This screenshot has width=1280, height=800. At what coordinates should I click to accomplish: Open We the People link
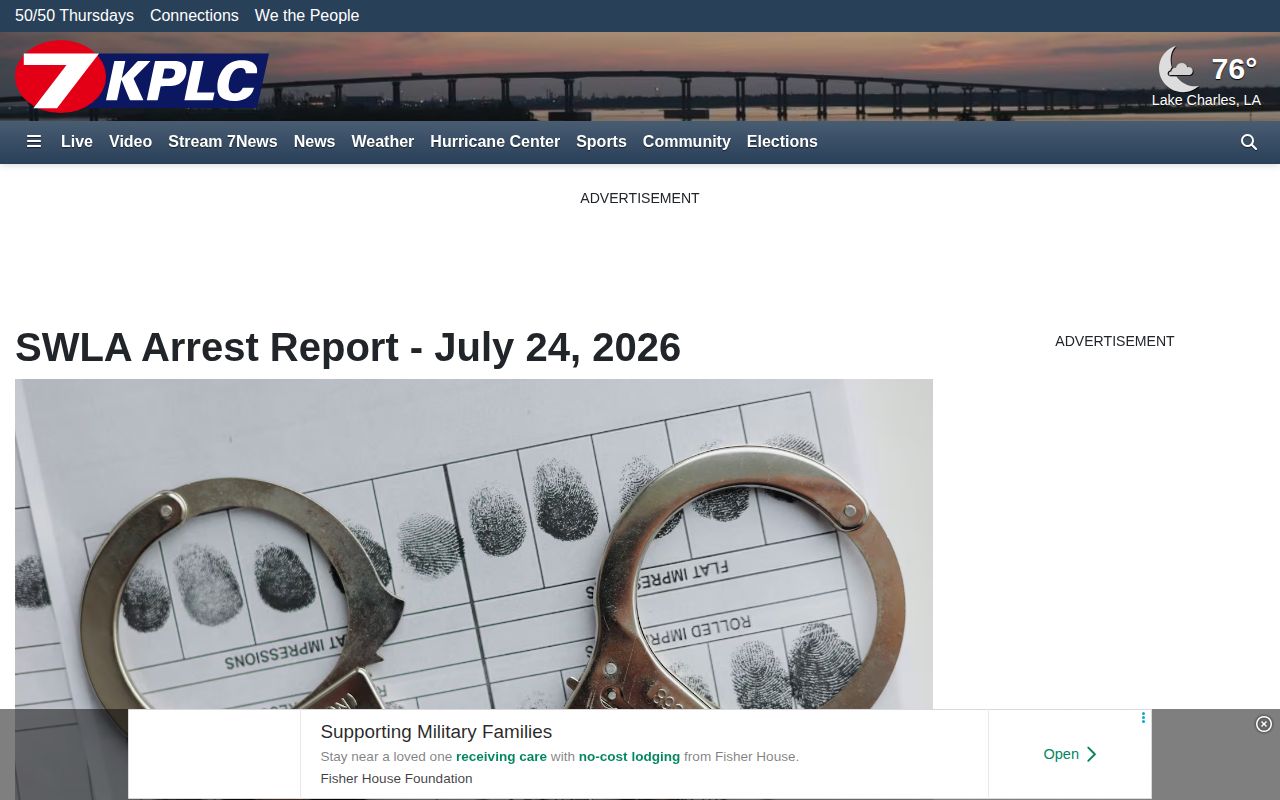(x=307, y=16)
